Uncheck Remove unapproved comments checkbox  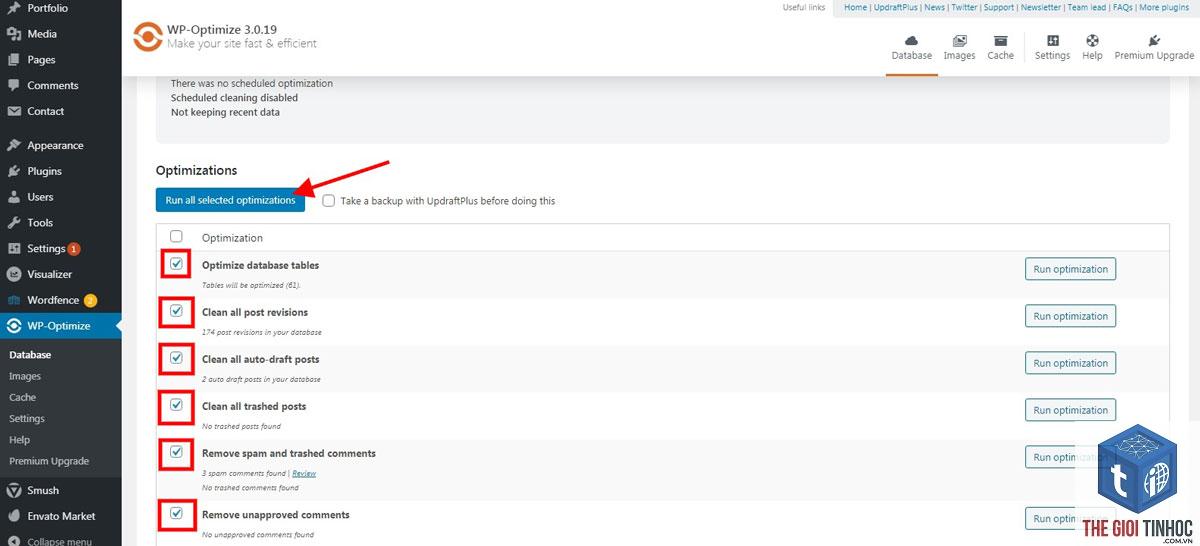(177, 514)
